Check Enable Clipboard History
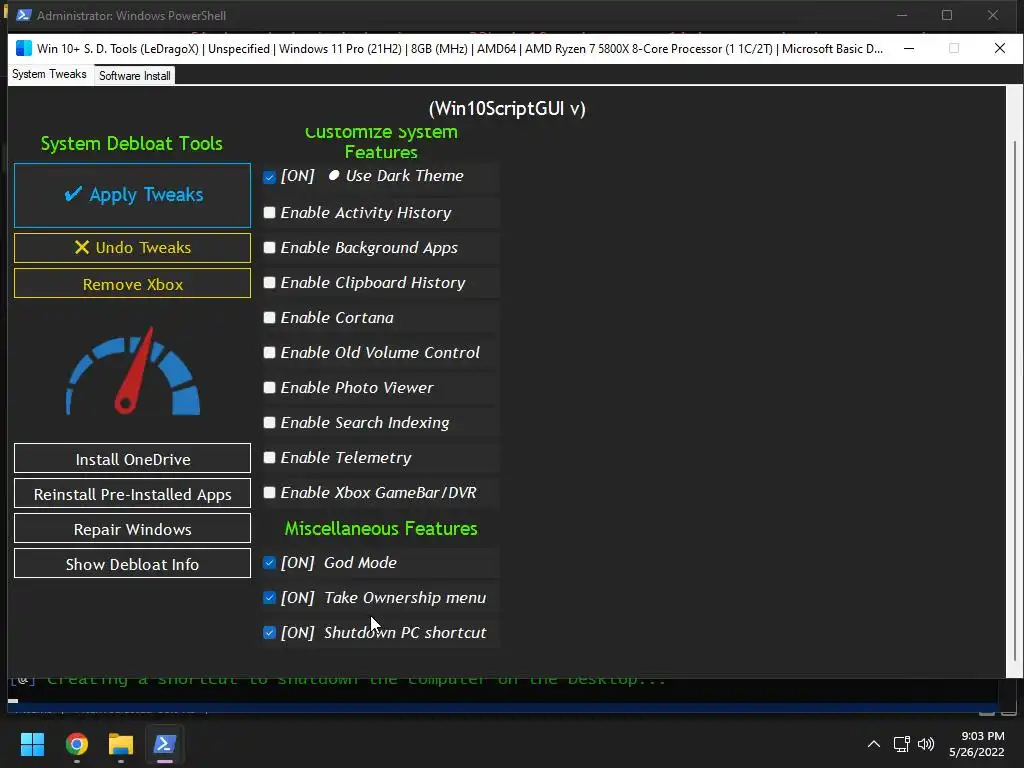1024x768 pixels. (x=269, y=282)
